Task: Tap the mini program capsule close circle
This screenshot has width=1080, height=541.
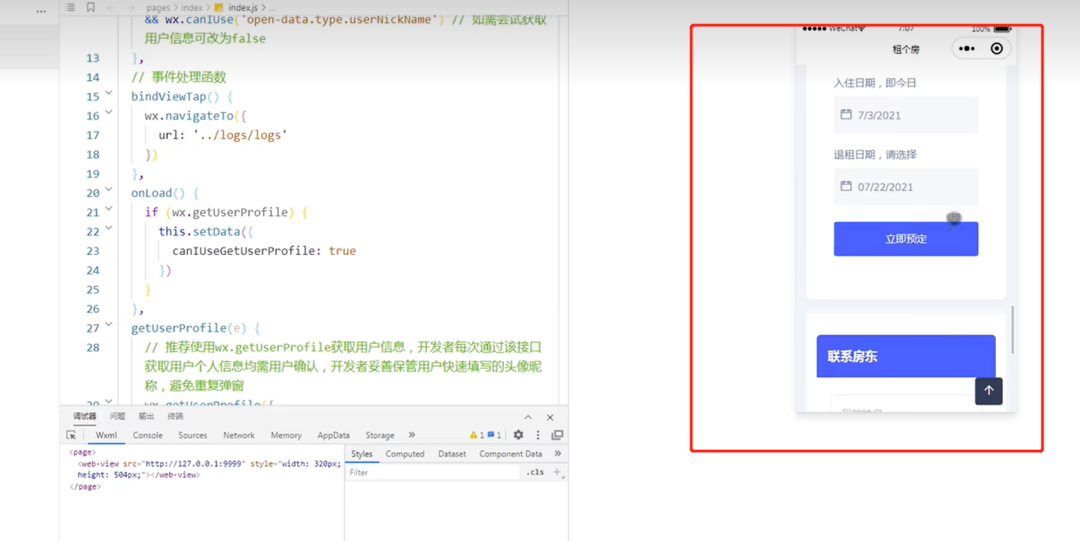Action: 997,48
